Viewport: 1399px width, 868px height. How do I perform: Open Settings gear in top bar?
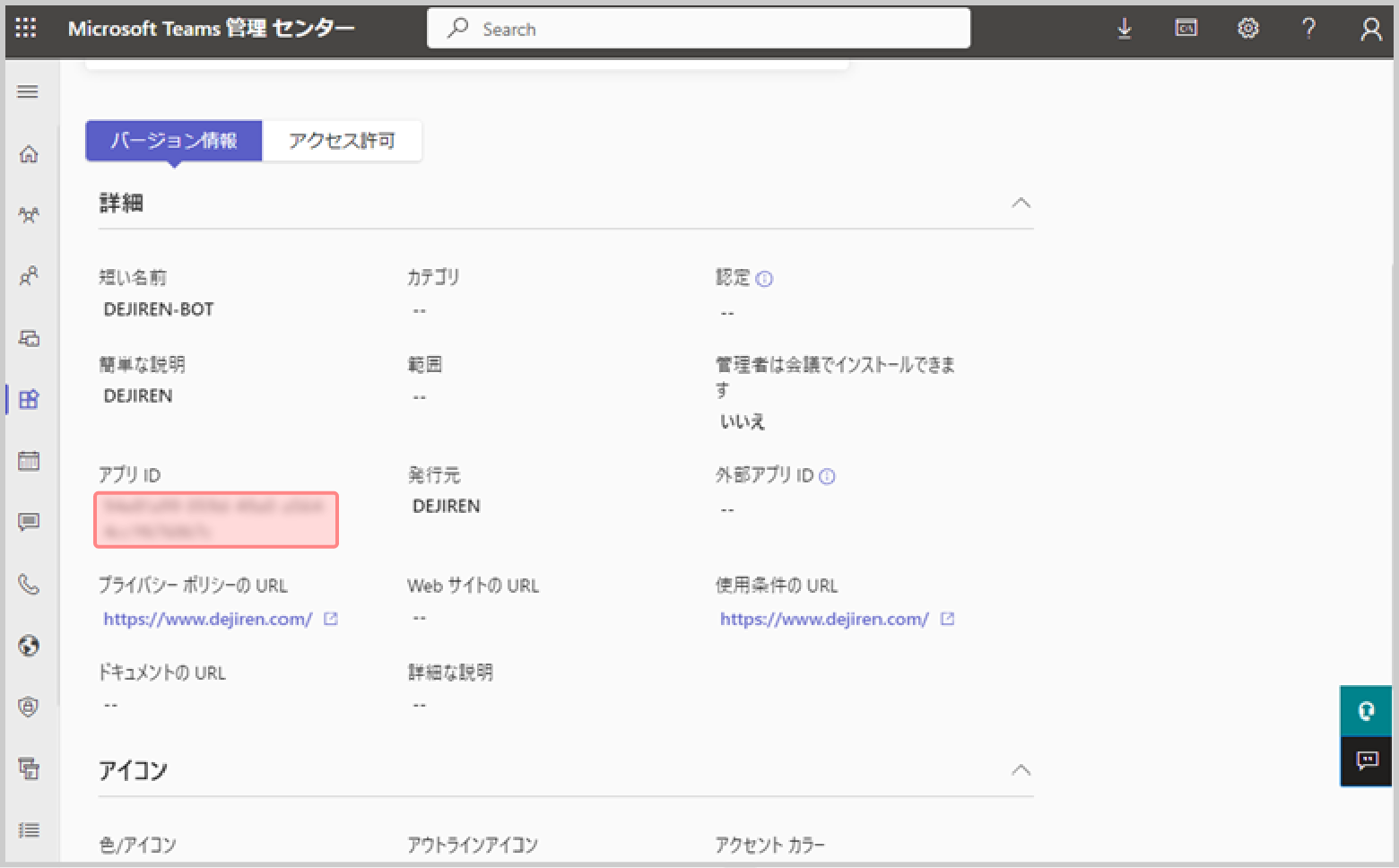click(1247, 29)
